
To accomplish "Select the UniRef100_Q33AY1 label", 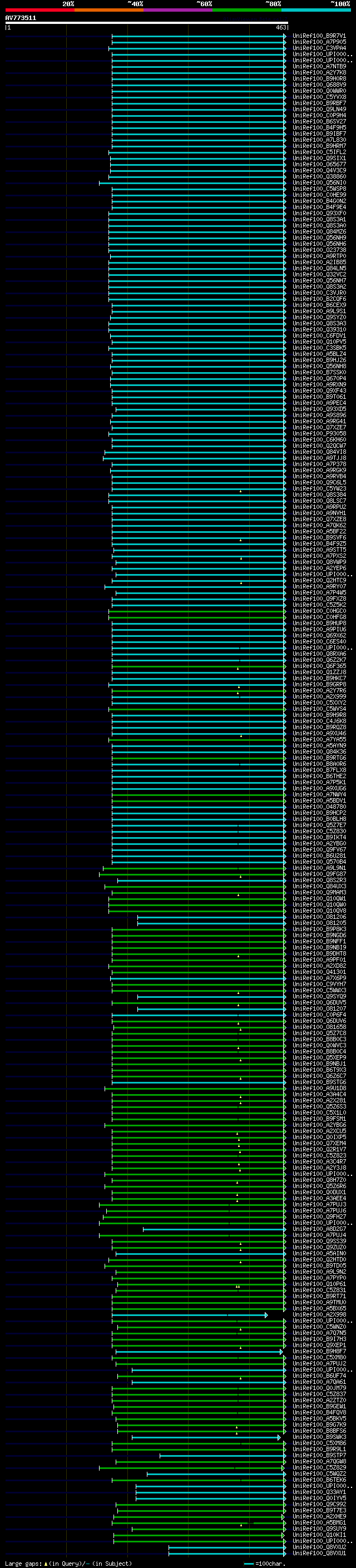I will click(x=319, y=1492).
